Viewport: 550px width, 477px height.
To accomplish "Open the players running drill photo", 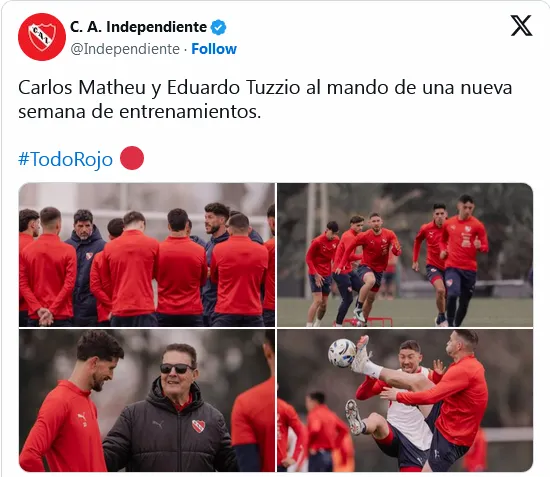I will [405, 255].
